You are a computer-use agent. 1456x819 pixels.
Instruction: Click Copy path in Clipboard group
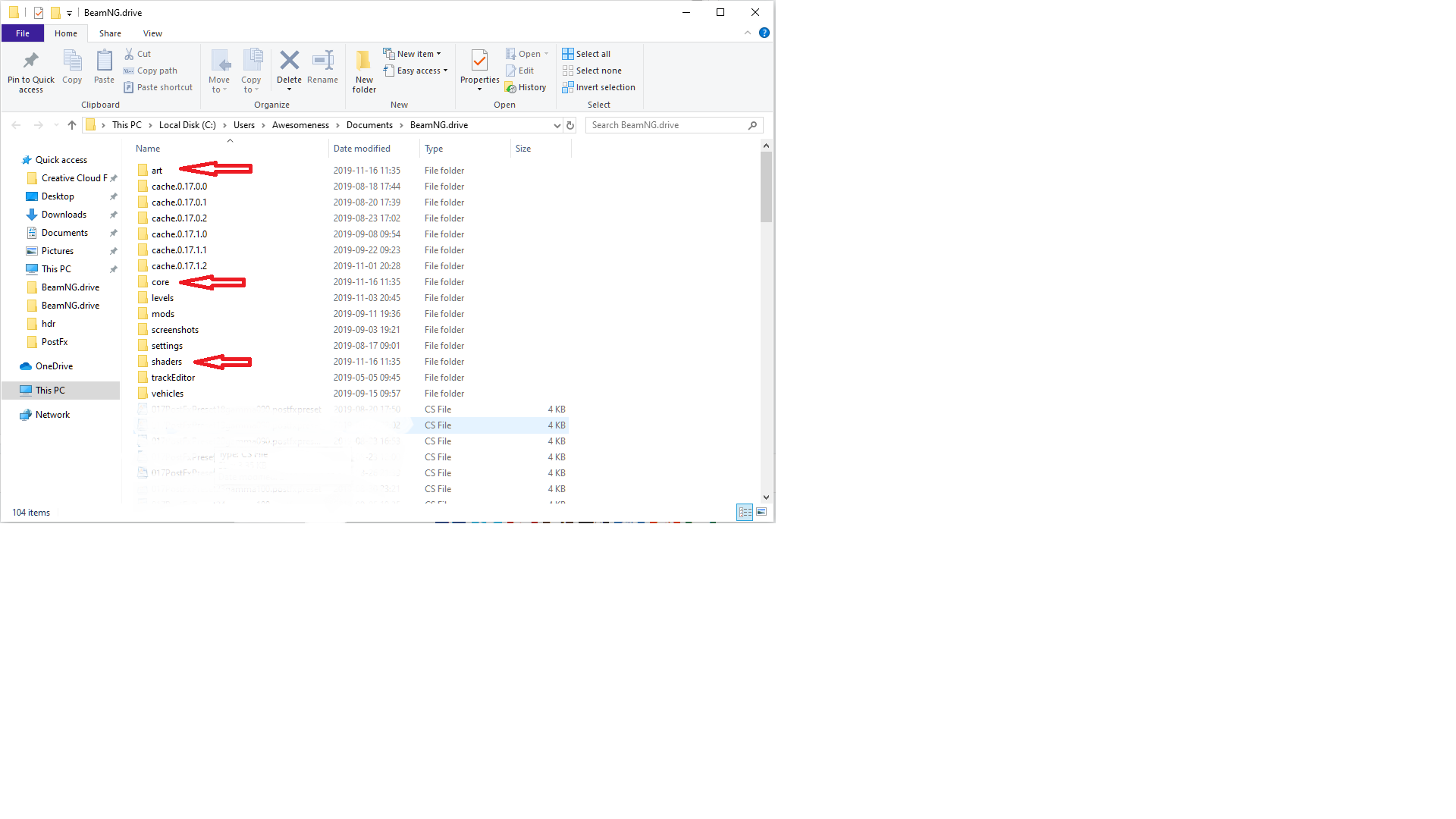[x=150, y=71]
